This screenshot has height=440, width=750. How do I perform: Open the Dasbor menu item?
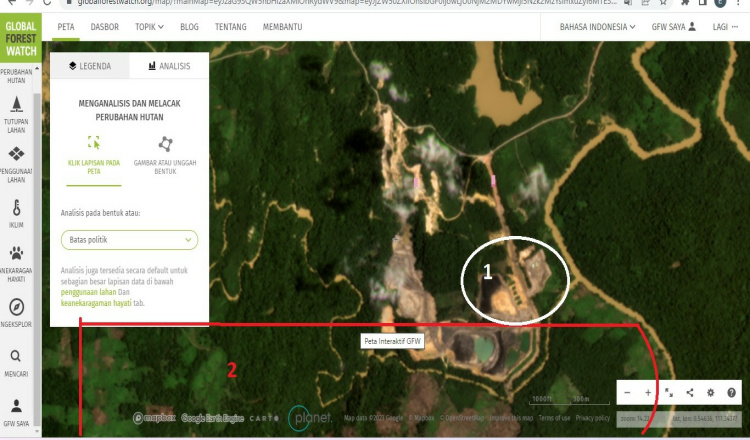pyautogui.click(x=105, y=26)
